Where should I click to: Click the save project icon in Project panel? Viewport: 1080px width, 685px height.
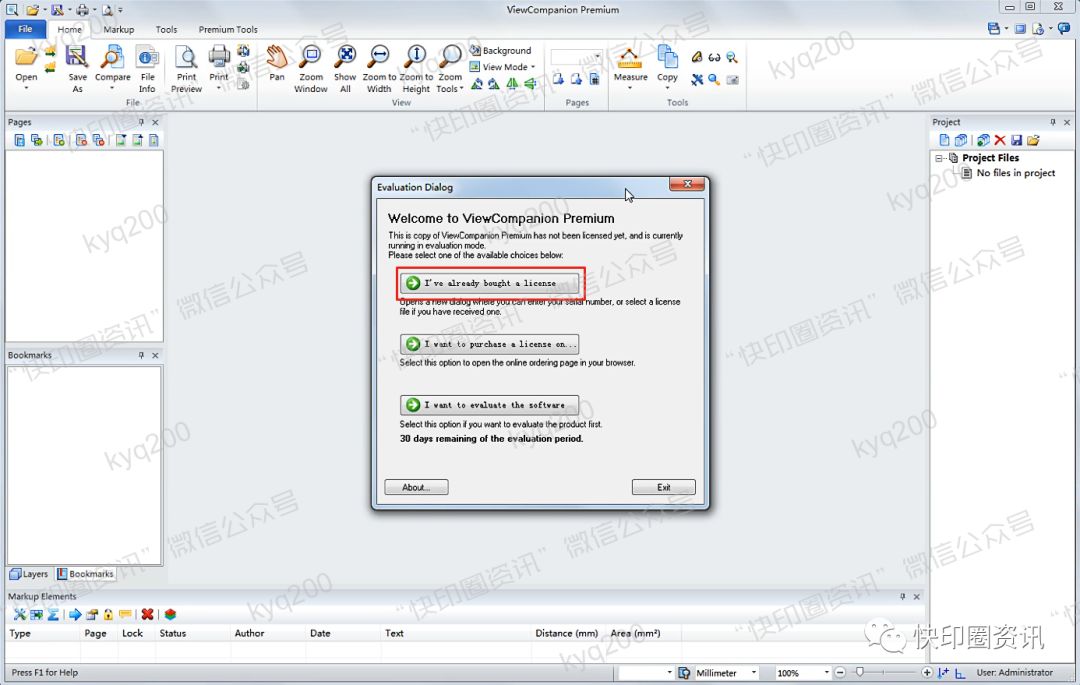1017,140
